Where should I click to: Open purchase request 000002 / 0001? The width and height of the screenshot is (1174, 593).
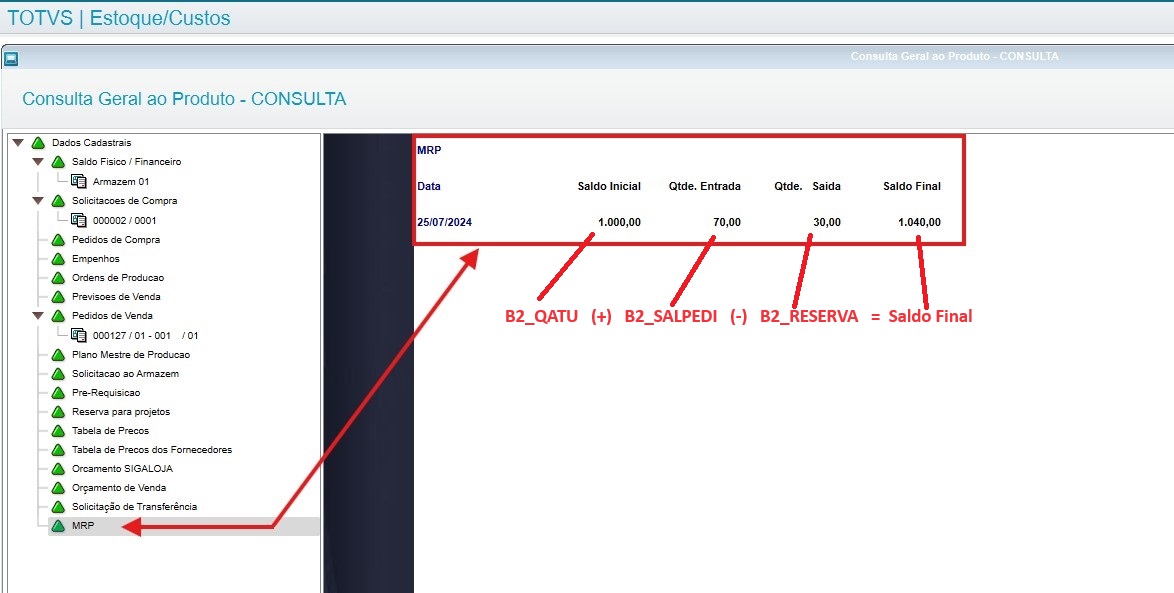(x=124, y=221)
